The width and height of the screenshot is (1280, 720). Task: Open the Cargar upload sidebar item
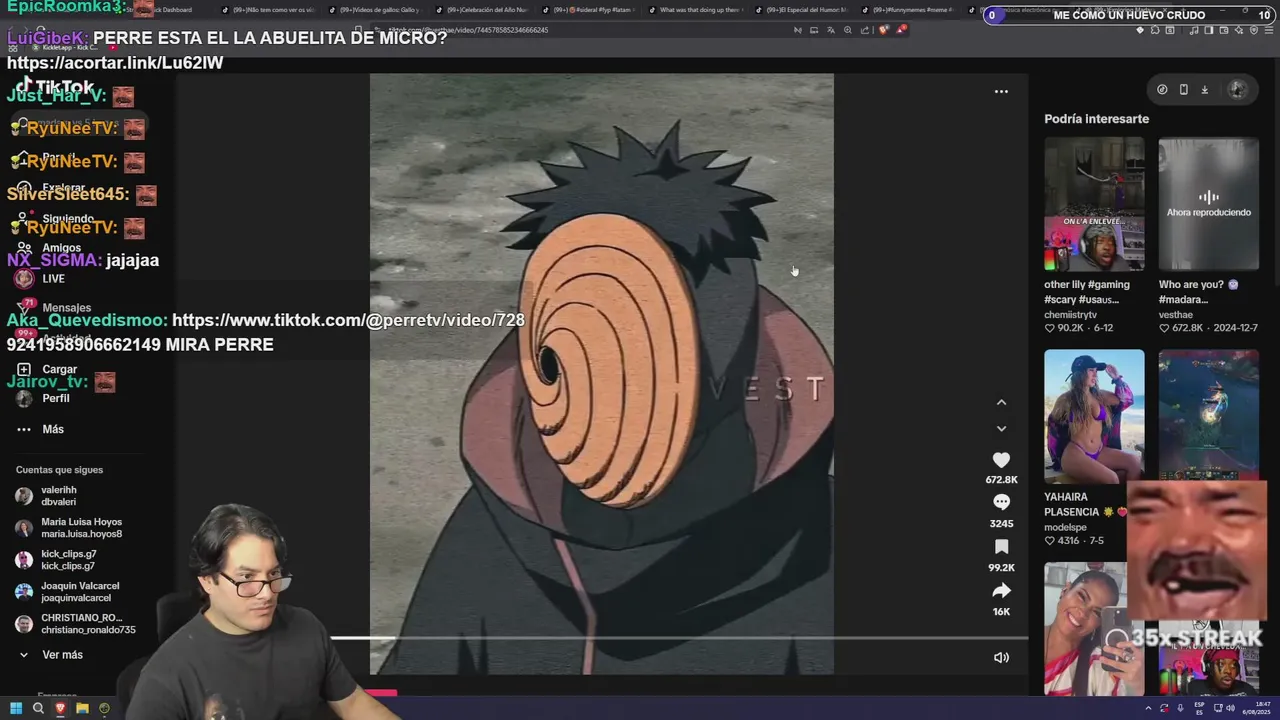click(46, 369)
